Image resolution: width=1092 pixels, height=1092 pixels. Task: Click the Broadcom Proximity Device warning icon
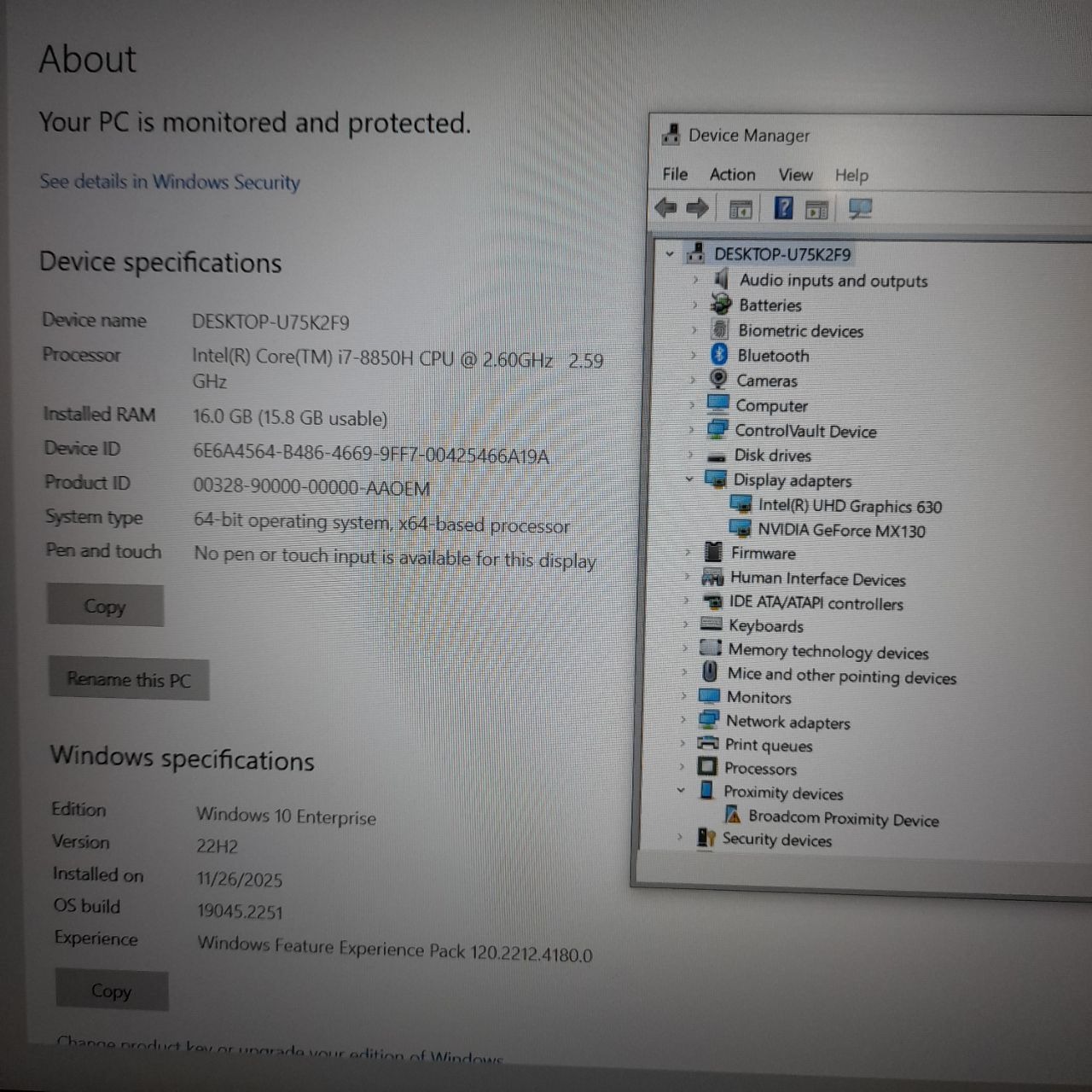click(x=732, y=816)
